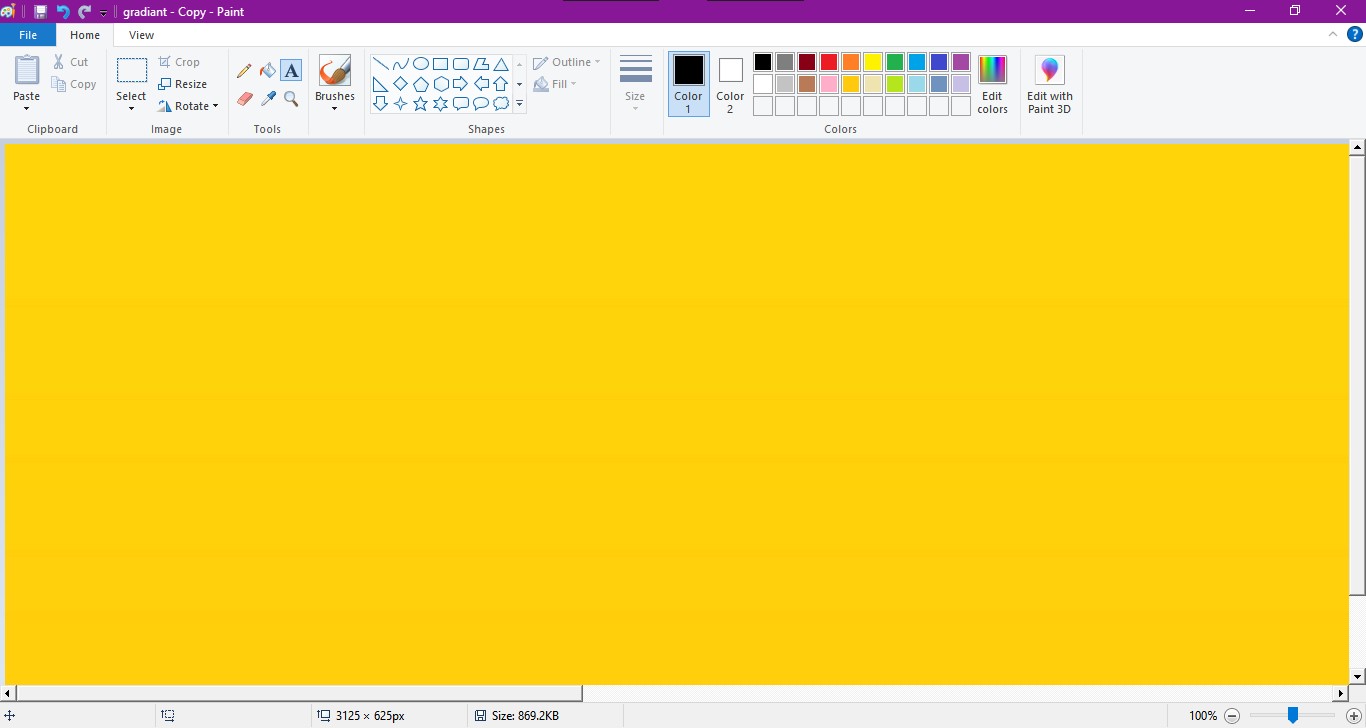Image resolution: width=1366 pixels, height=728 pixels.
Task: Open the shape Fill dropdown
Action: click(x=556, y=84)
